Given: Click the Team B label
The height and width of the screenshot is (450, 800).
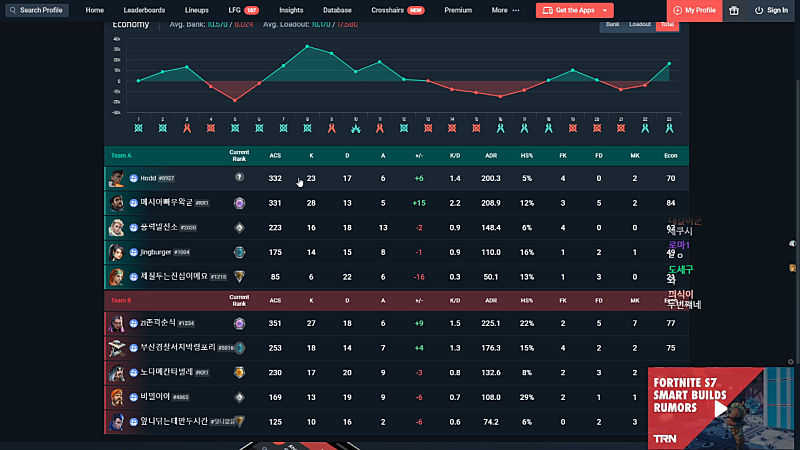Looking at the screenshot, I should pyautogui.click(x=121, y=301).
